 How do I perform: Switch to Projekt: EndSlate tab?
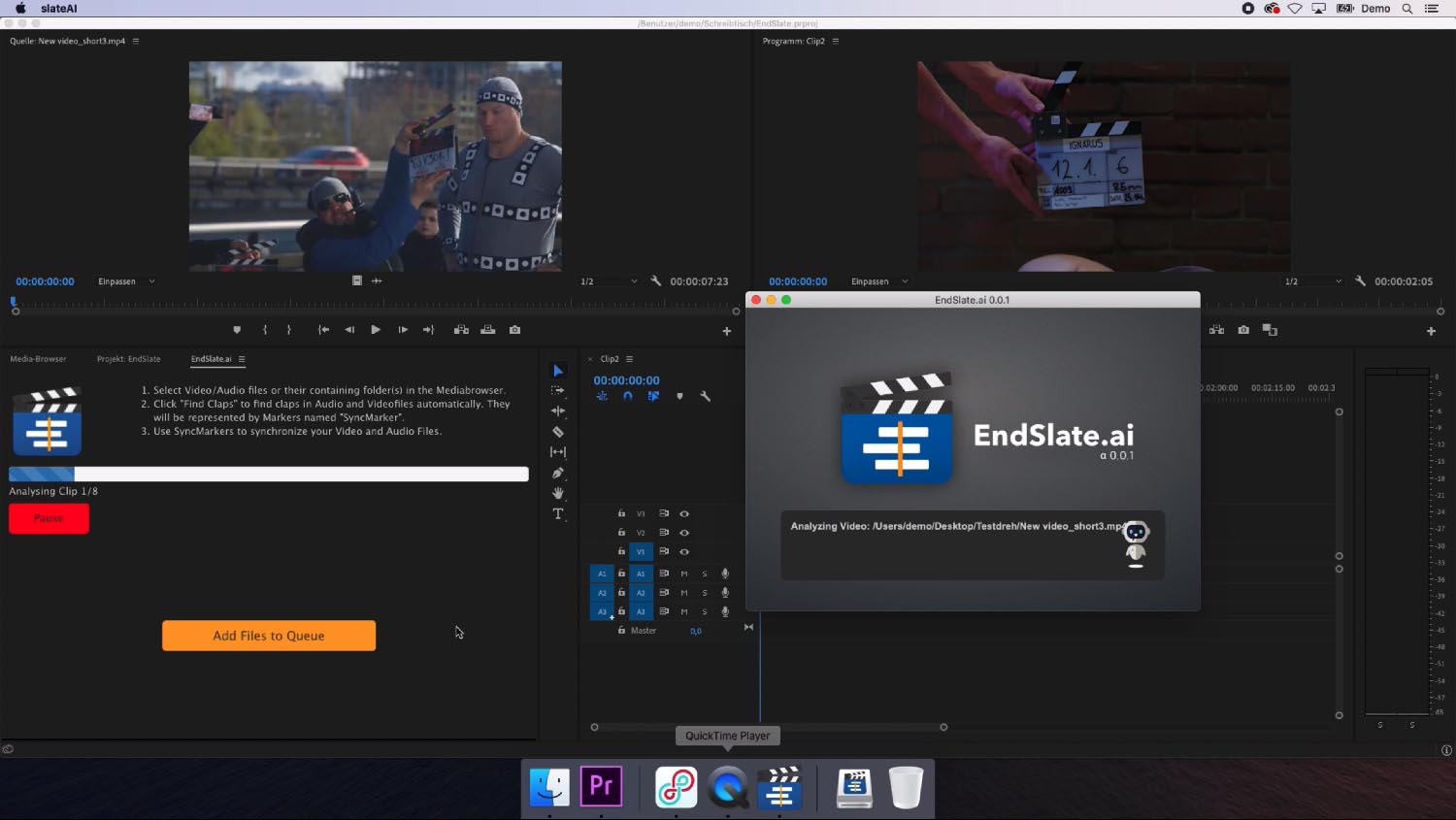tap(129, 359)
